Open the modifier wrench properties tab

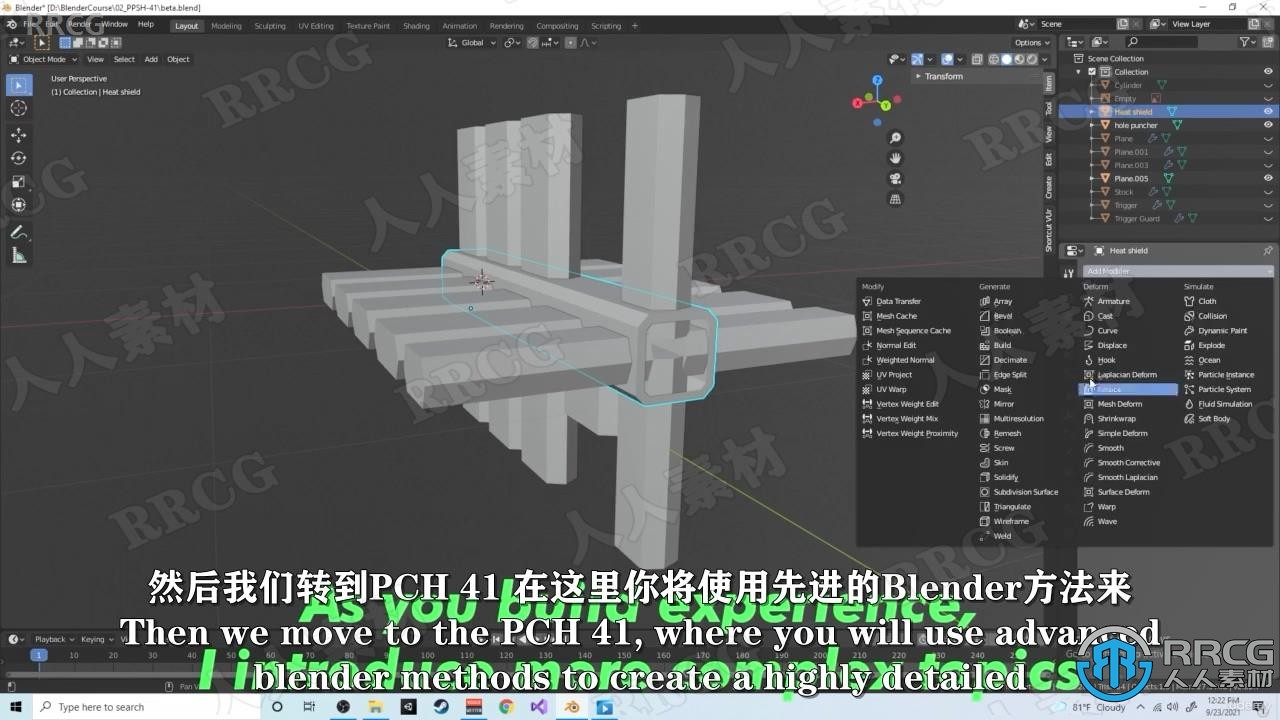[x=1069, y=272]
